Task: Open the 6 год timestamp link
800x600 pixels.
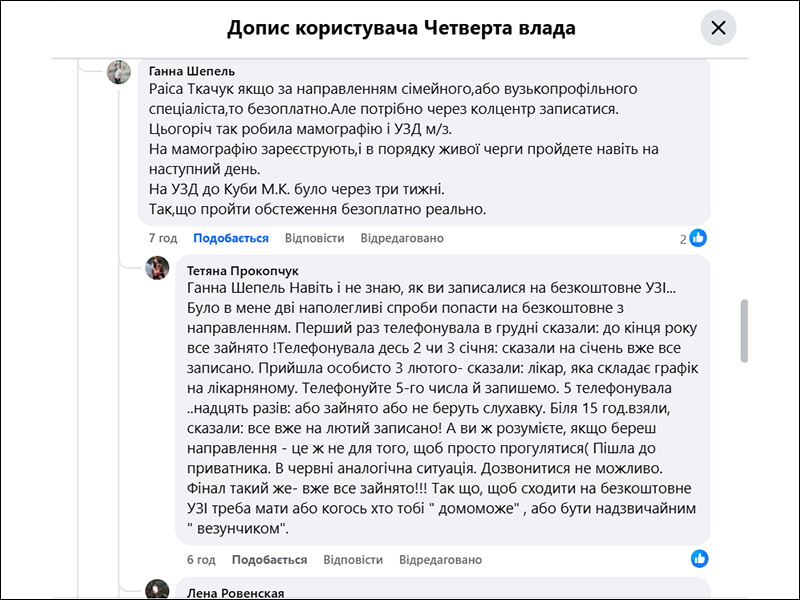Action: (x=201, y=559)
